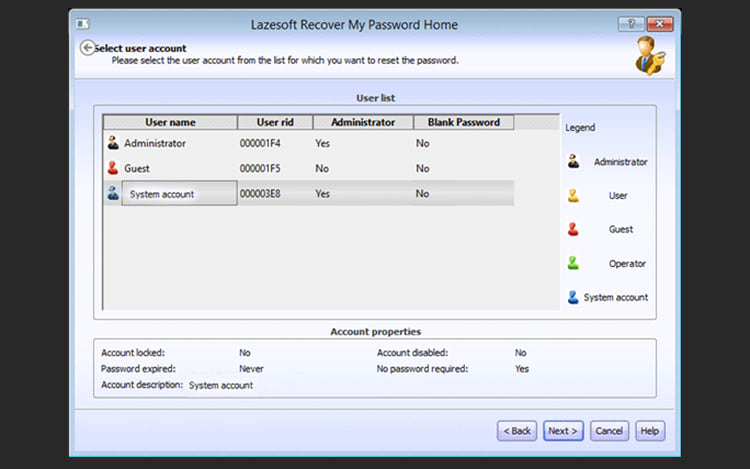
Task: Click the Administrator legend icon
Action: (x=573, y=162)
